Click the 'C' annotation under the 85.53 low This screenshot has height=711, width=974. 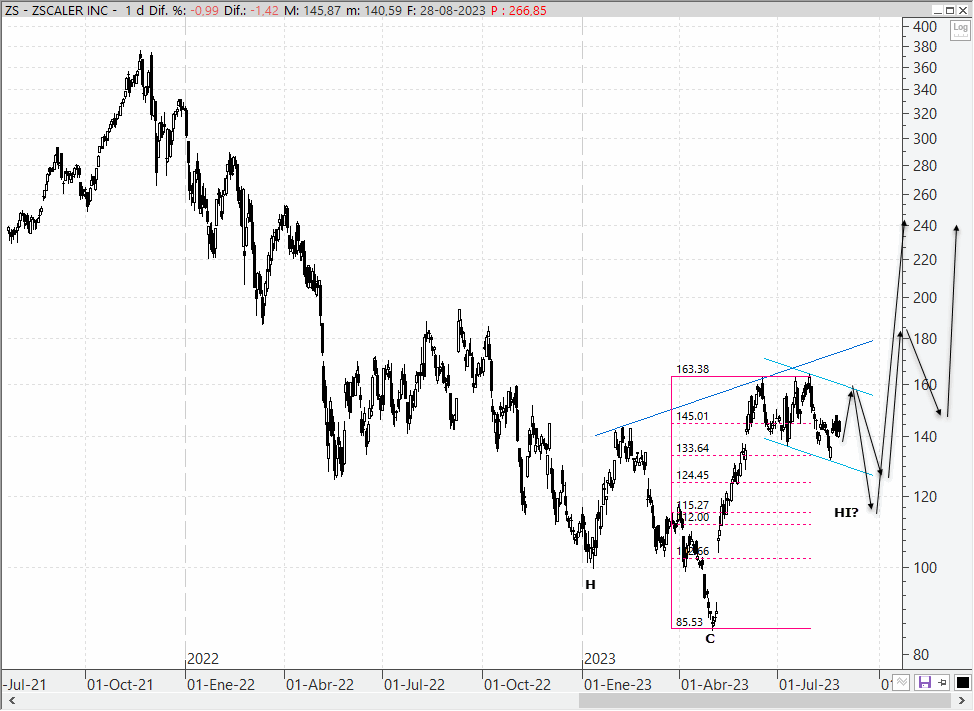point(710,638)
